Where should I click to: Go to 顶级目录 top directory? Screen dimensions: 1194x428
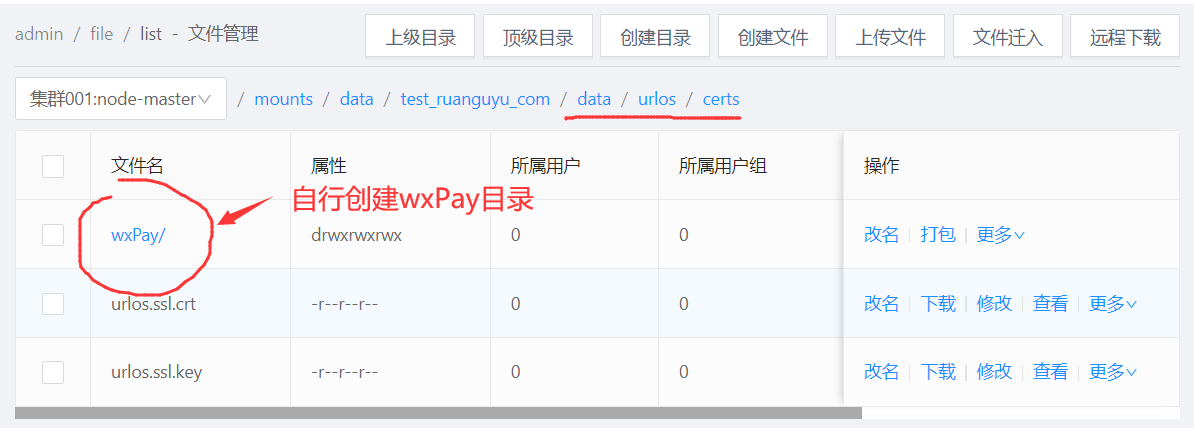coord(538,37)
